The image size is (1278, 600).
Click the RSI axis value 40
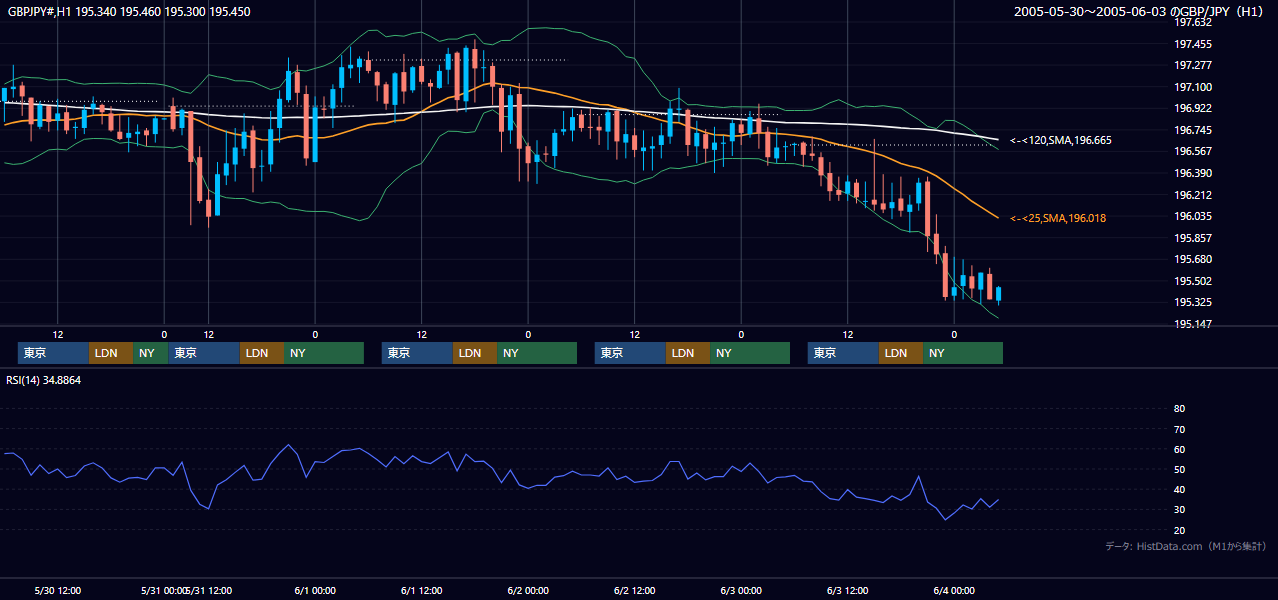tap(1179, 489)
